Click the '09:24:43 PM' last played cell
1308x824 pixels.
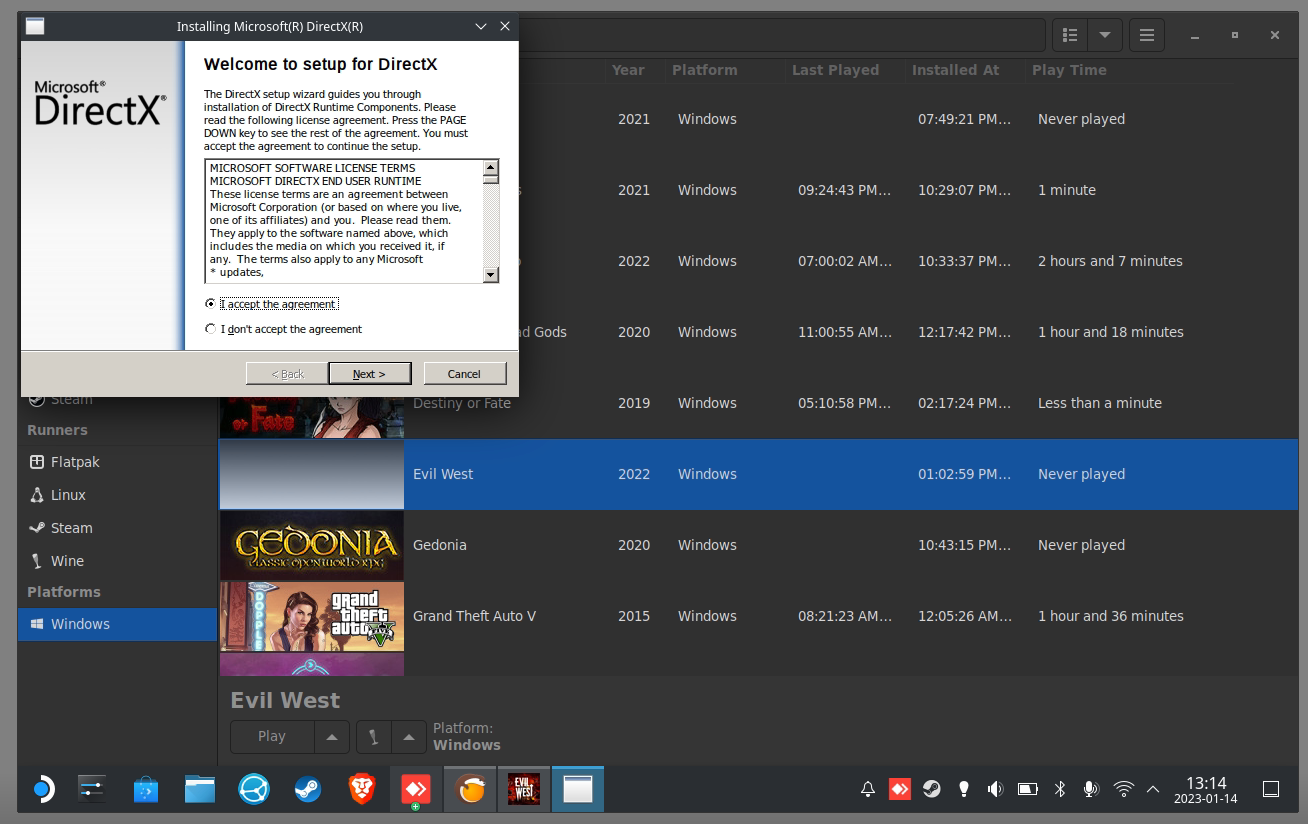pyautogui.click(x=844, y=190)
